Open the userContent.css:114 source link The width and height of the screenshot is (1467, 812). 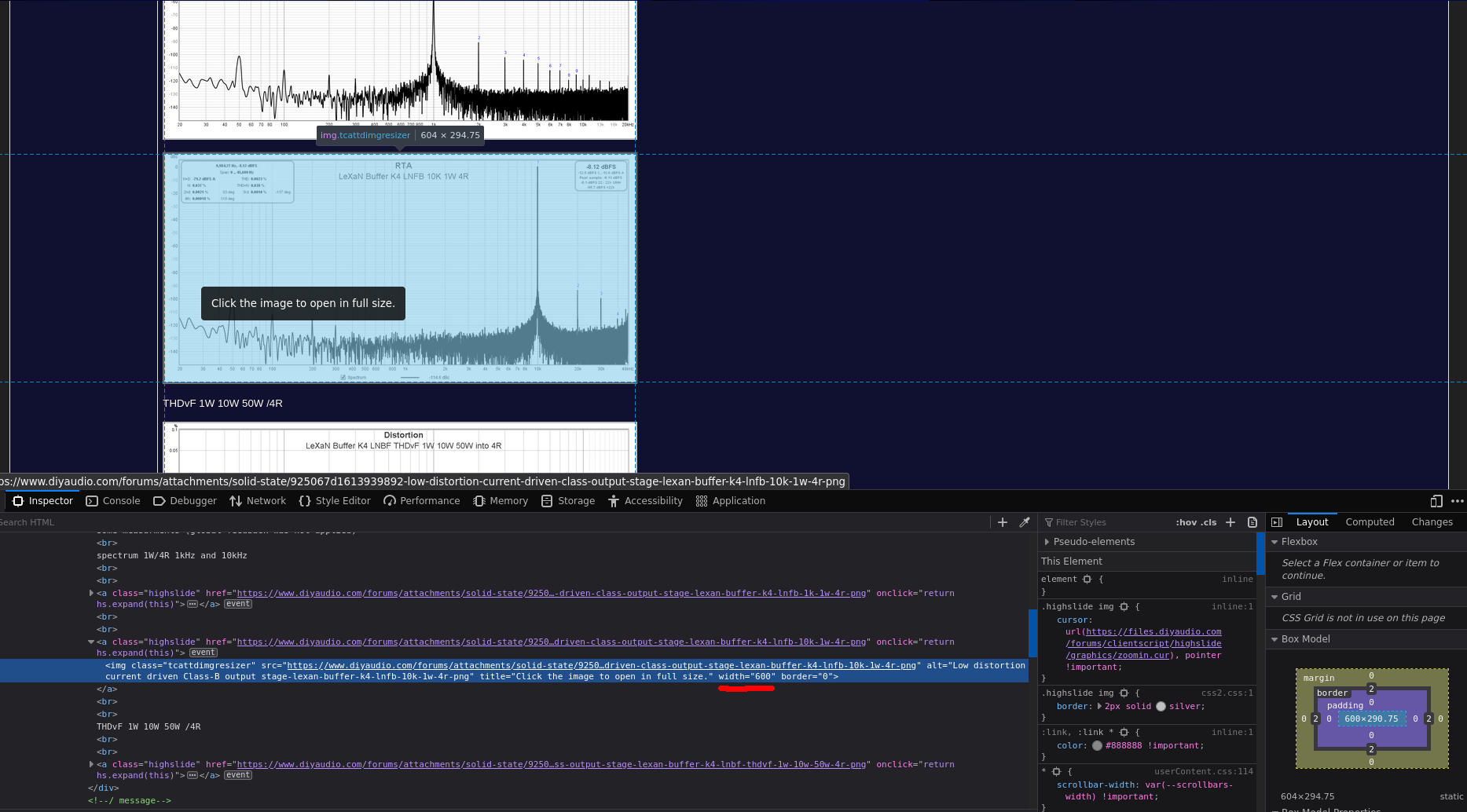pyautogui.click(x=1204, y=771)
